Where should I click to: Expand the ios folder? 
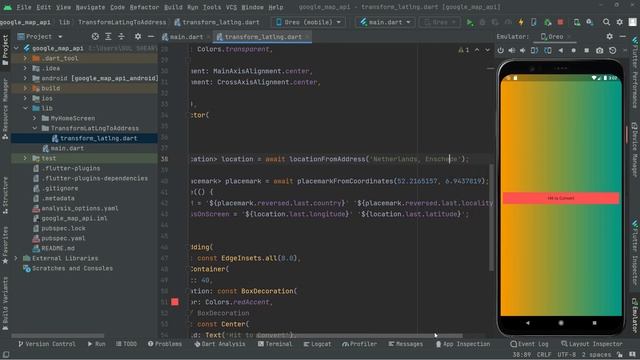[x=25, y=98]
